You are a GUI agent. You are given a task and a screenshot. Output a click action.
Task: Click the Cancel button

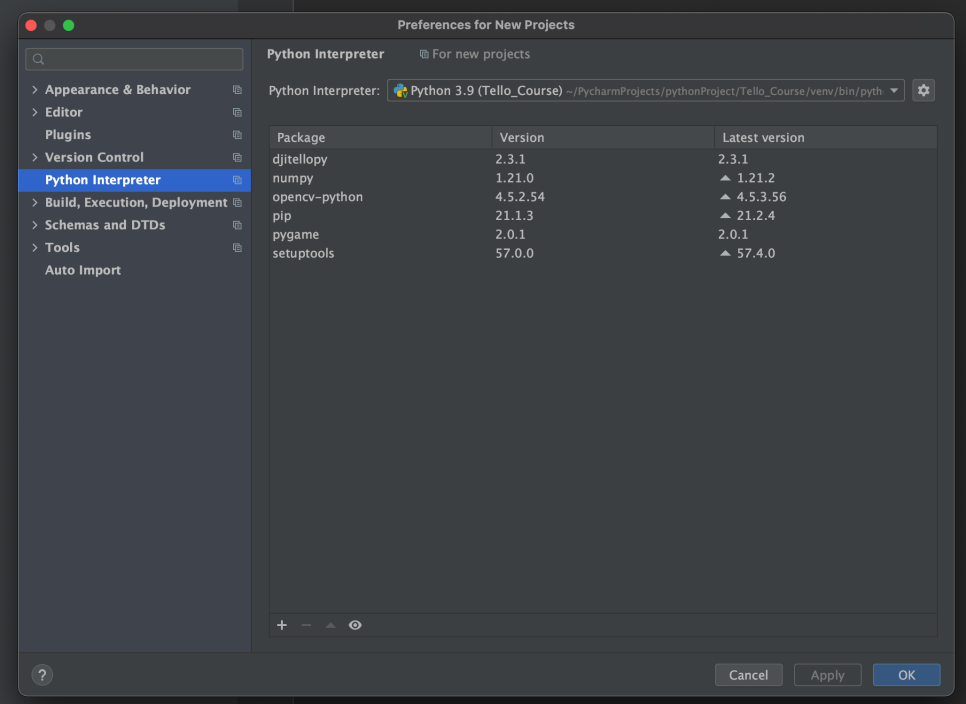pyautogui.click(x=749, y=675)
